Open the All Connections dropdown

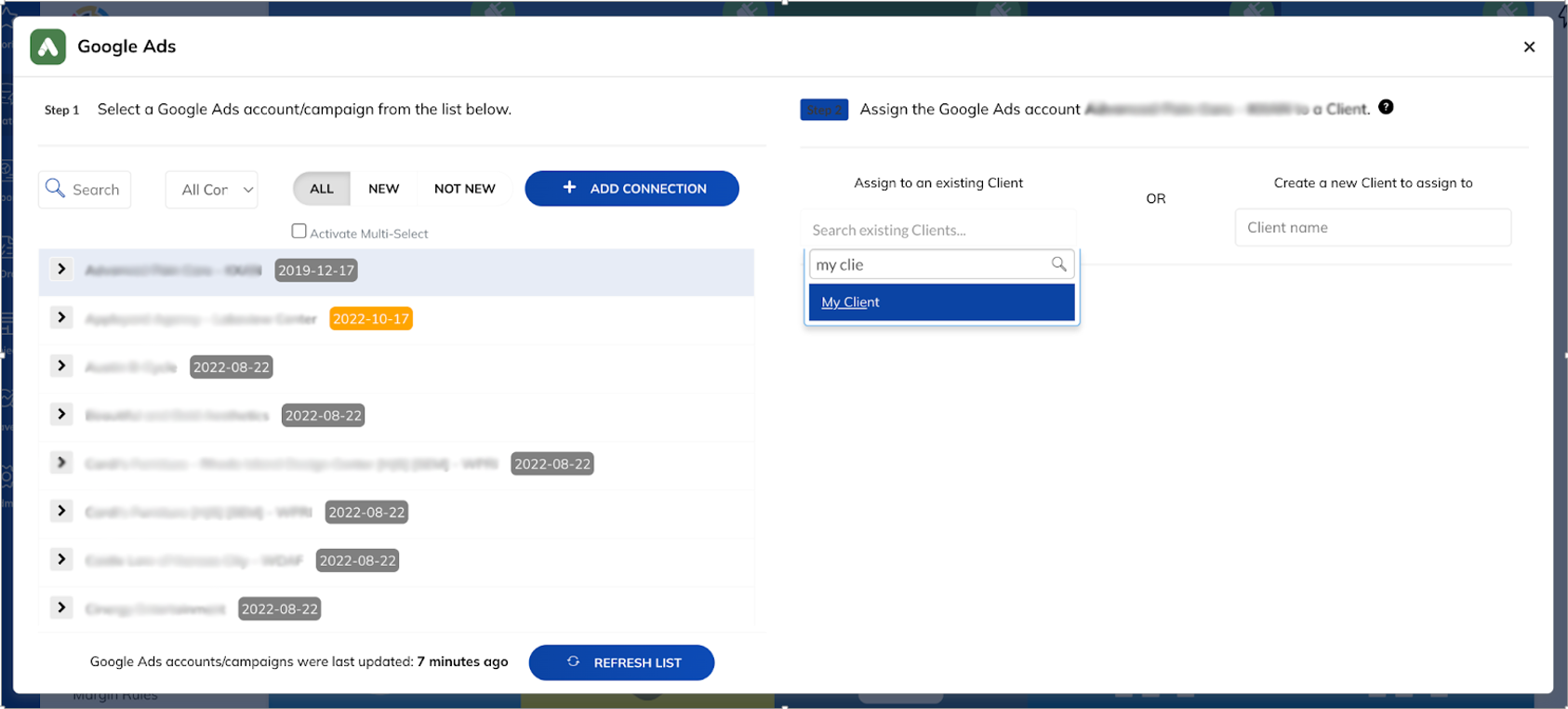[212, 190]
